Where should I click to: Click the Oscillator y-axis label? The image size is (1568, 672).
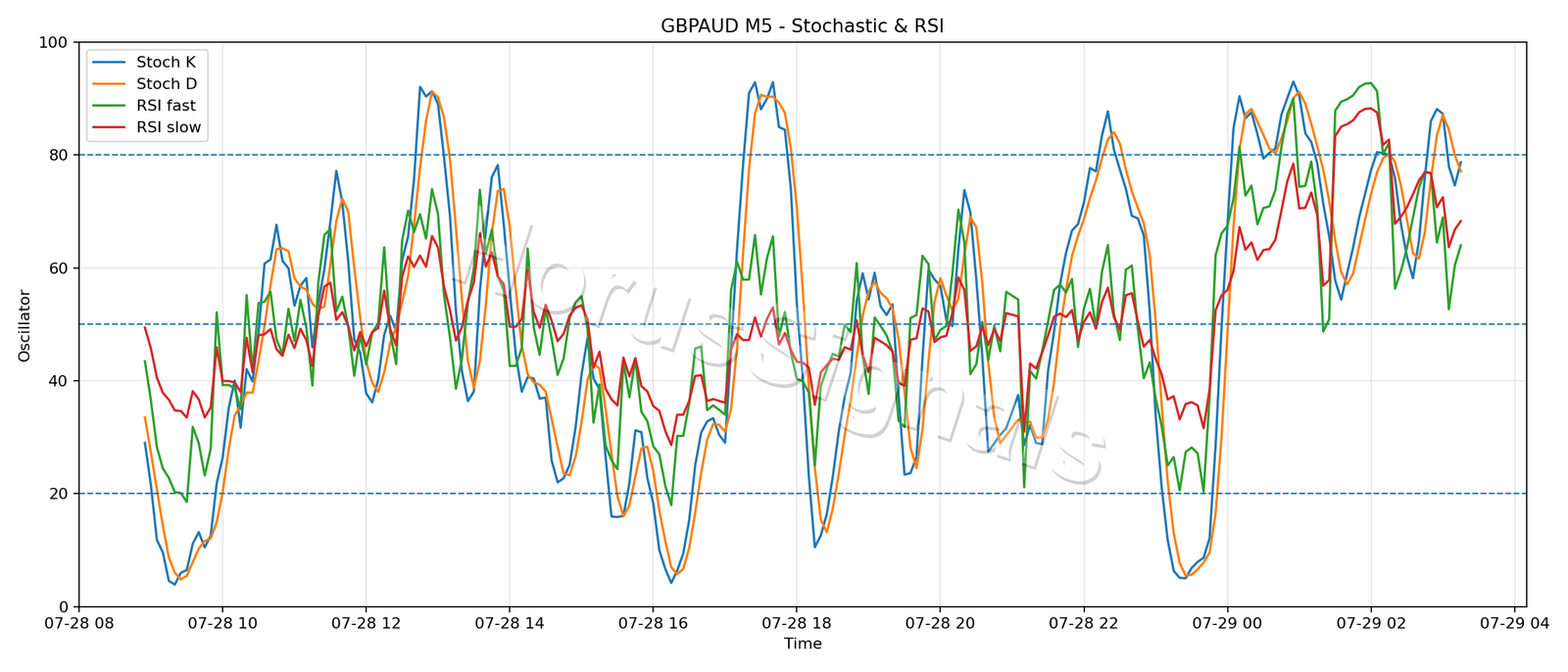point(24,325)
